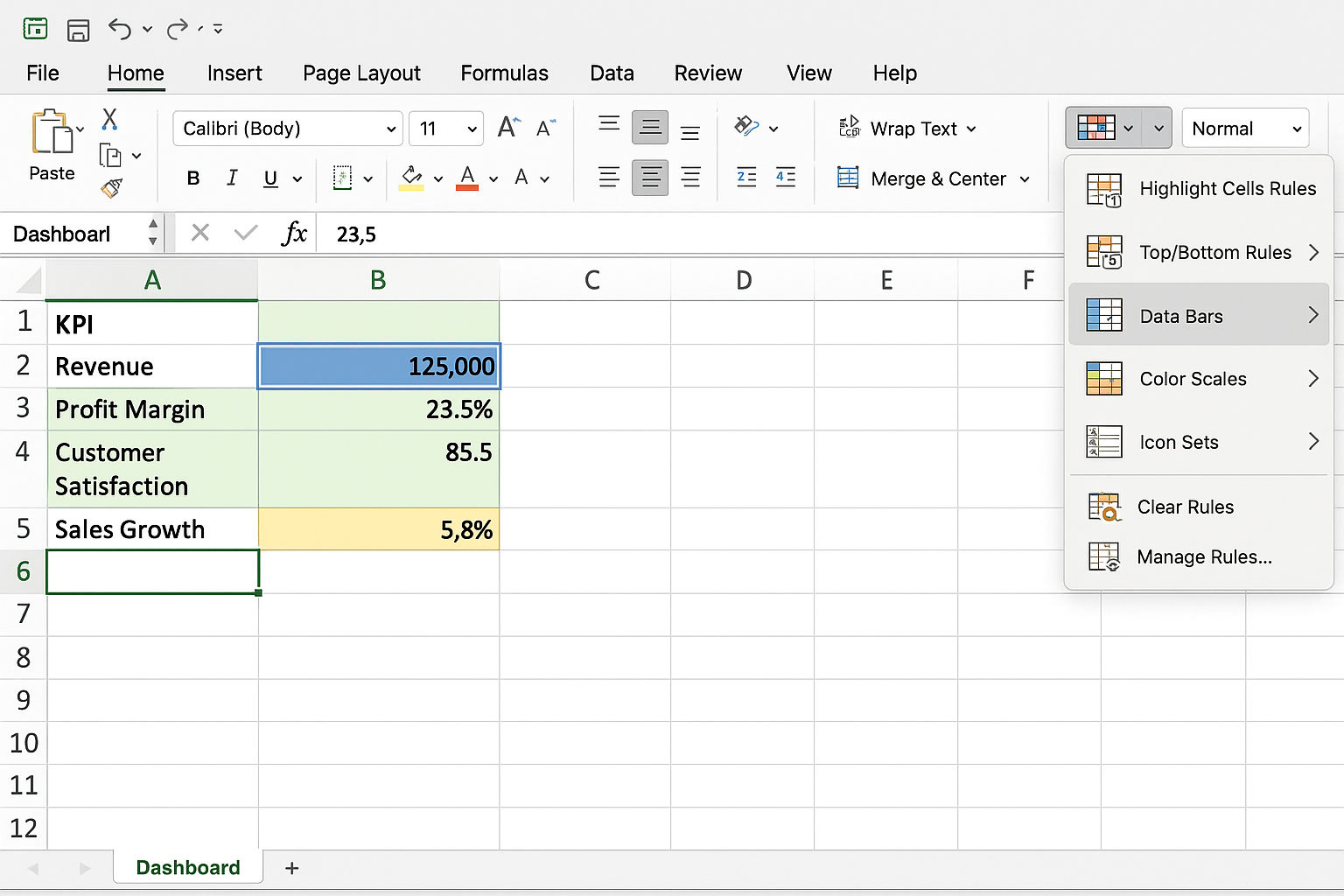Click the spreadsheet app icon at top left

click(35, 29)
